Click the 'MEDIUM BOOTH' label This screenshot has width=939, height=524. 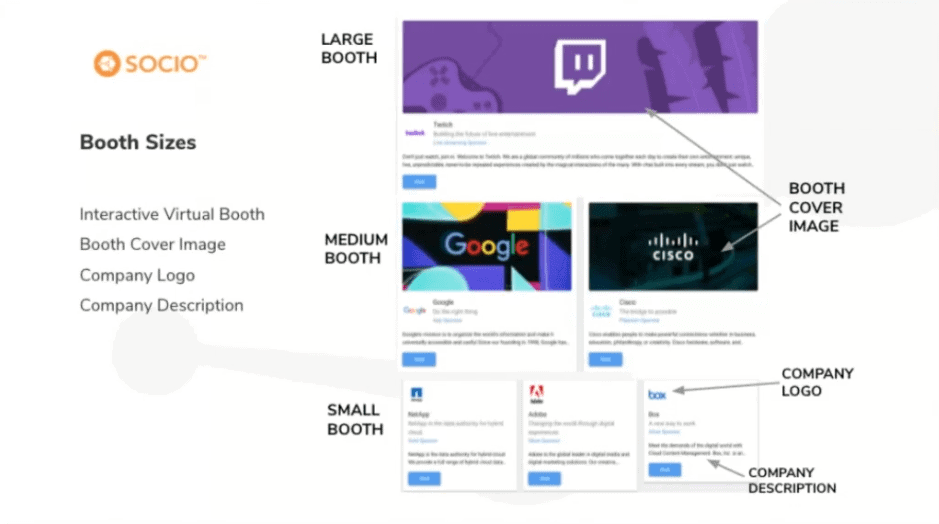(x=356, y=249)
